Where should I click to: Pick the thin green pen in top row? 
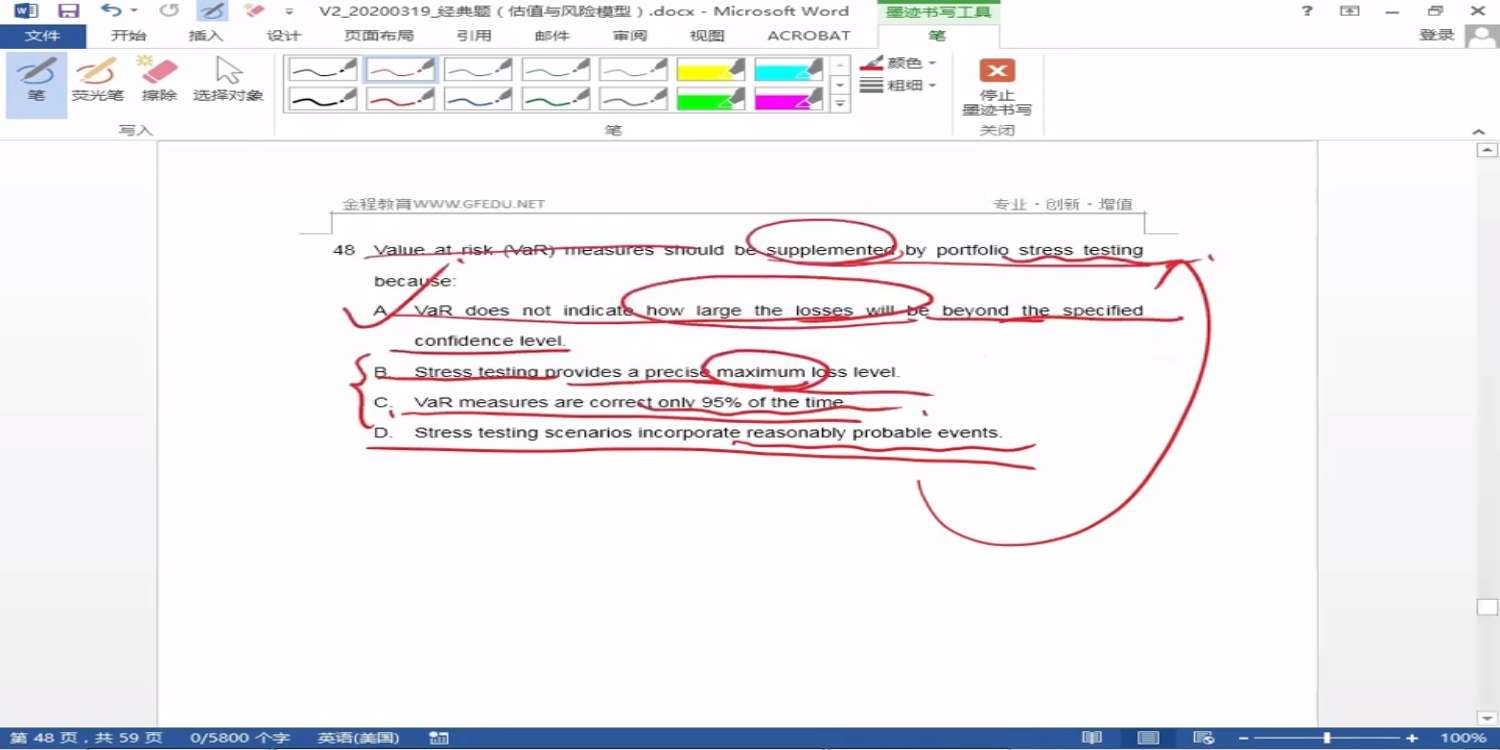pos(556,70)
